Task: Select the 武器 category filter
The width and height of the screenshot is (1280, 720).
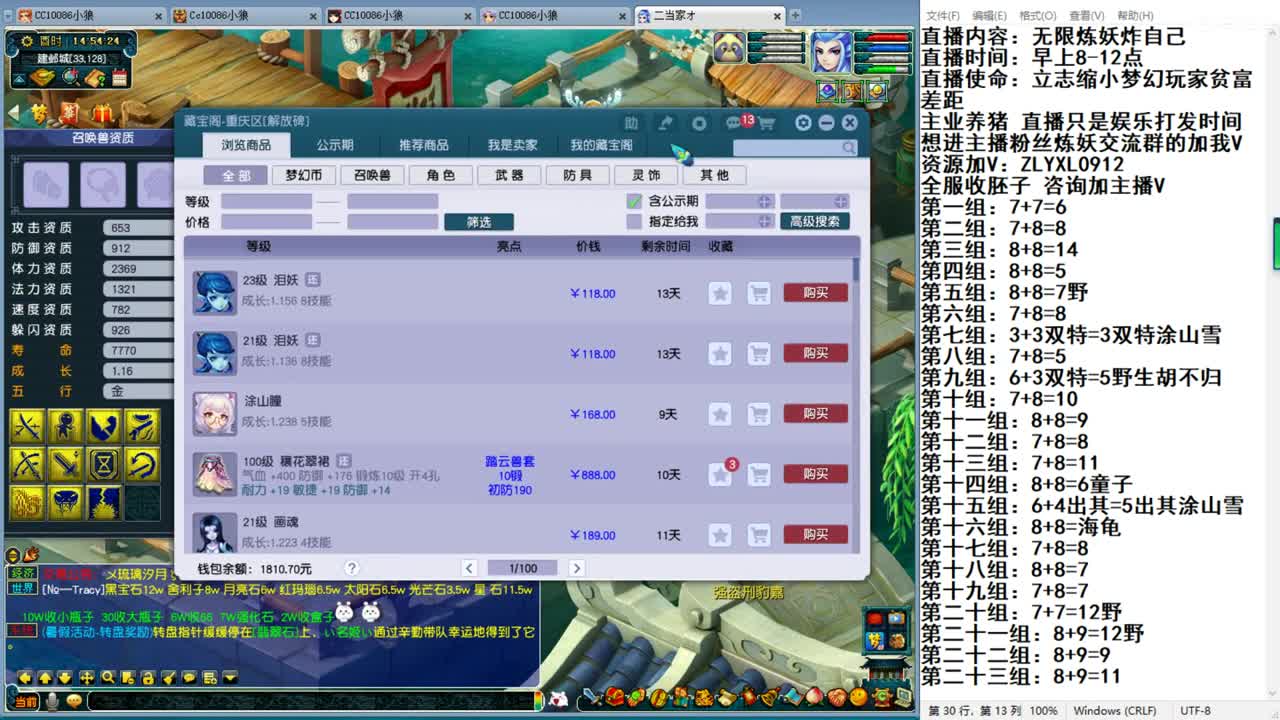Action: (509, 175)
